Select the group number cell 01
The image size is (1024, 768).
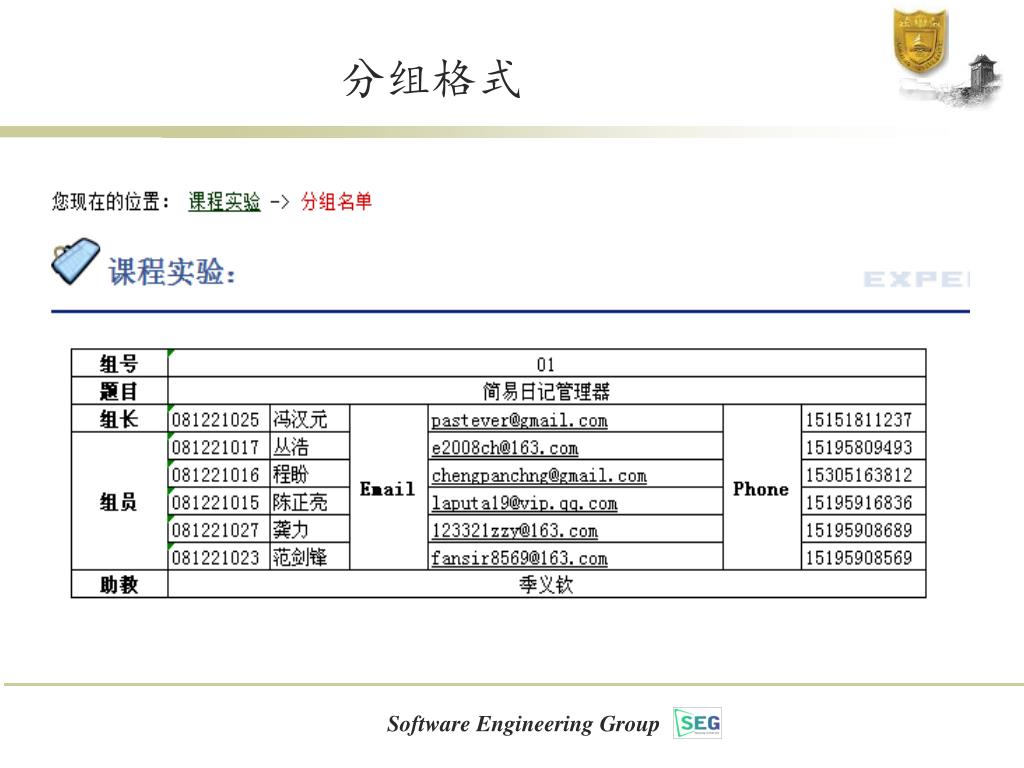pos(547,364)
